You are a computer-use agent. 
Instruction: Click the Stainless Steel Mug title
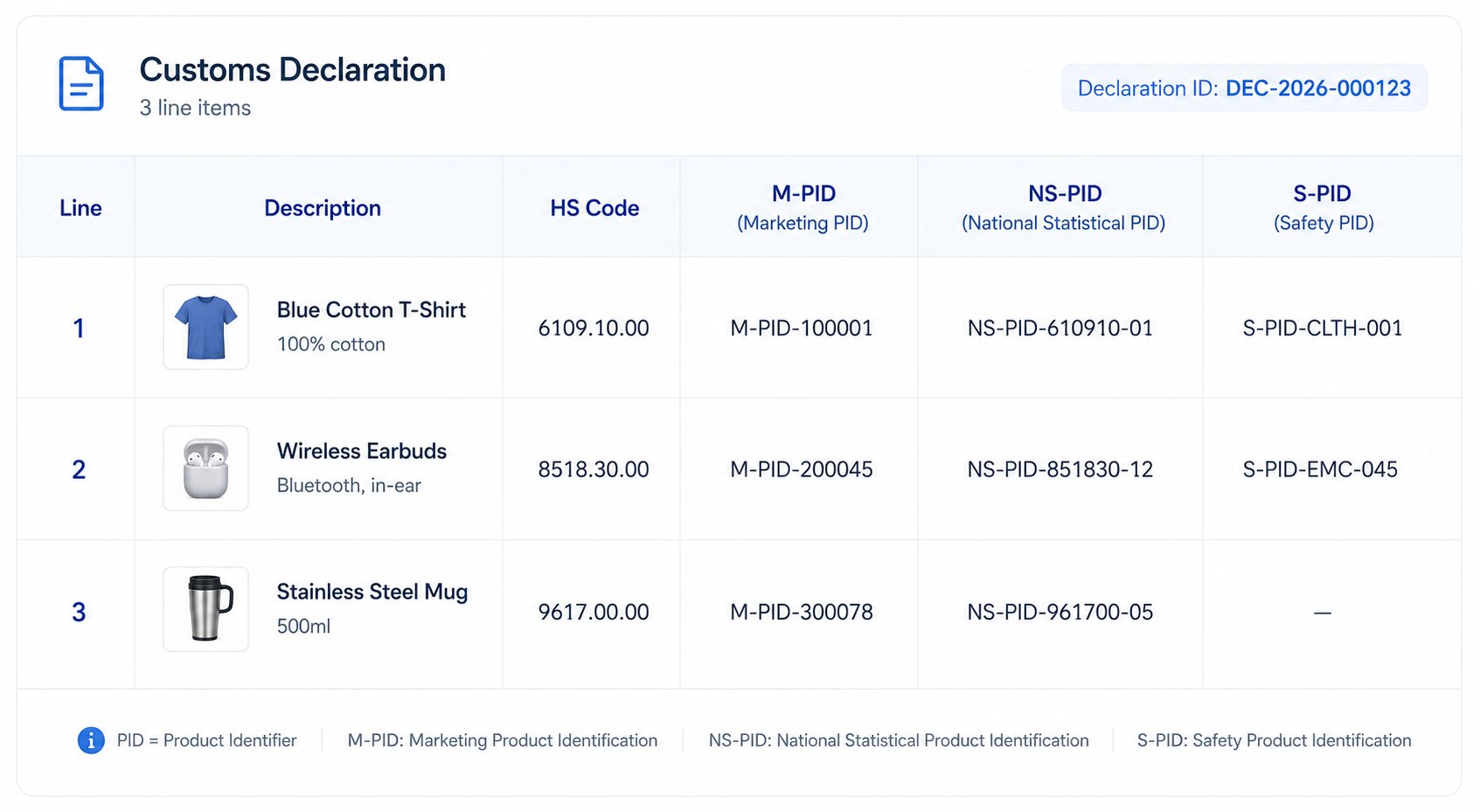(372, 593)
